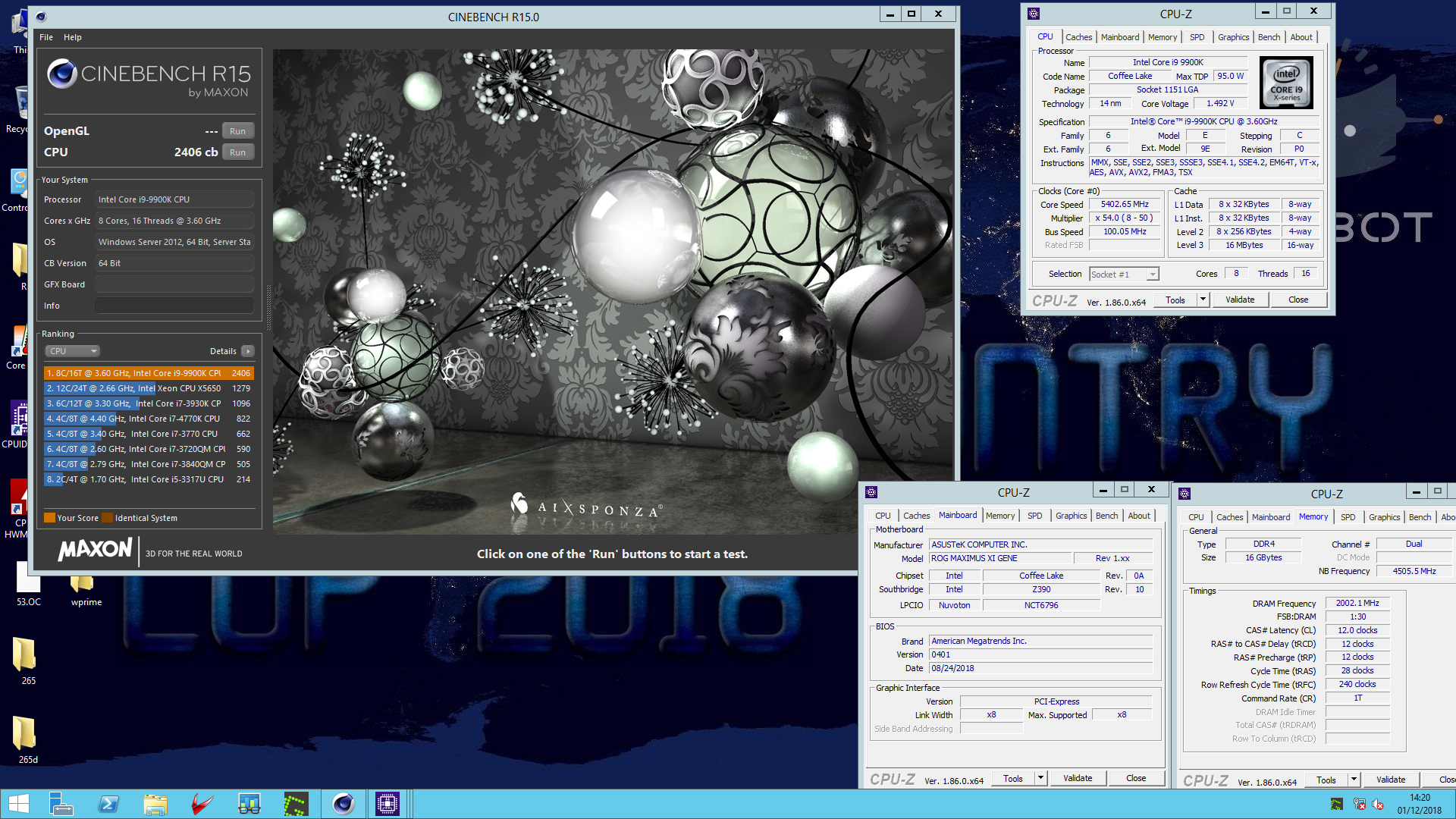This screenshot has width=1456, height=819.
Task: Open the Help menu in Cinebench
Action: click(x=73, y=37)
